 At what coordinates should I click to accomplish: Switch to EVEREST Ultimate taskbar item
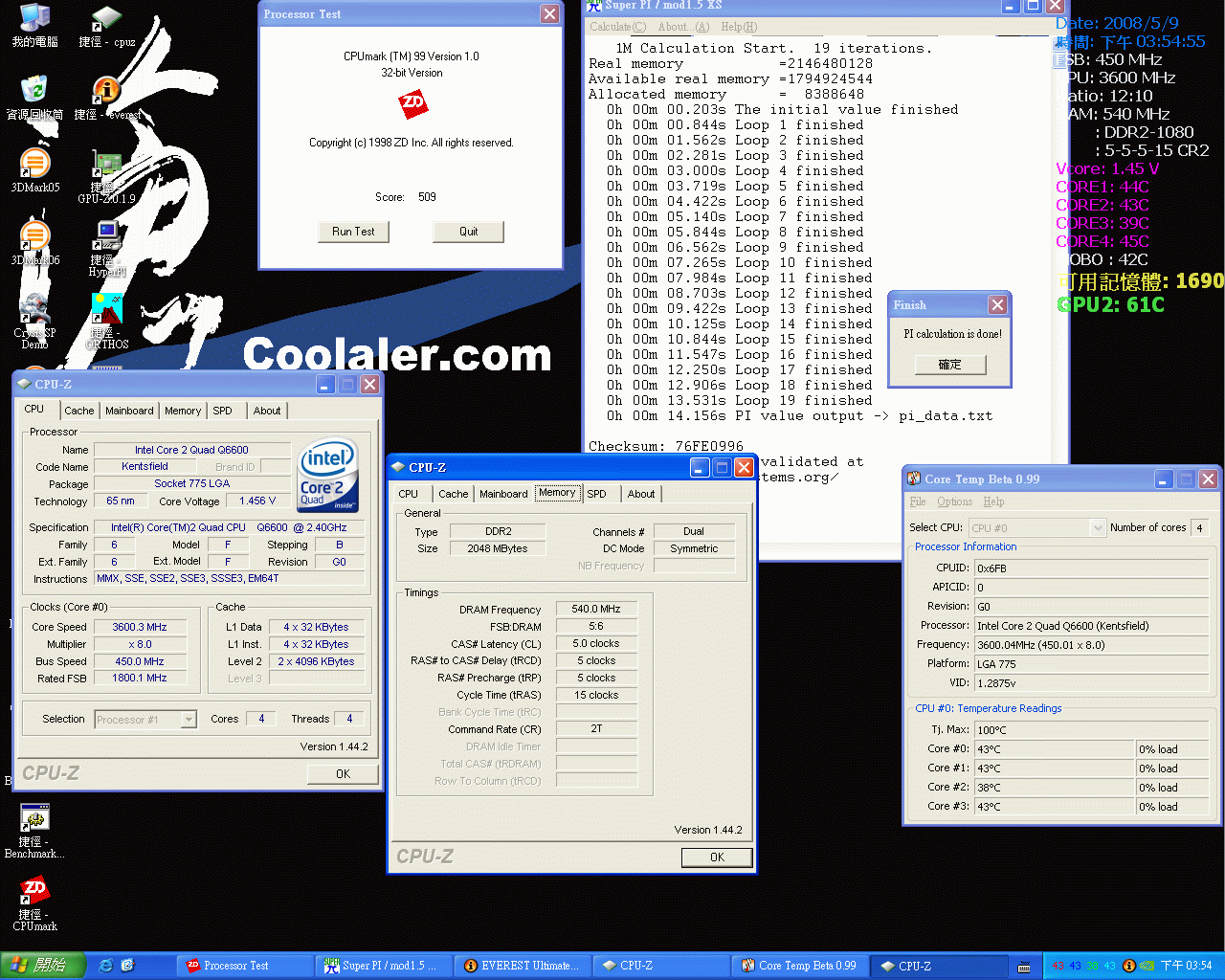(x=523, y=966)
